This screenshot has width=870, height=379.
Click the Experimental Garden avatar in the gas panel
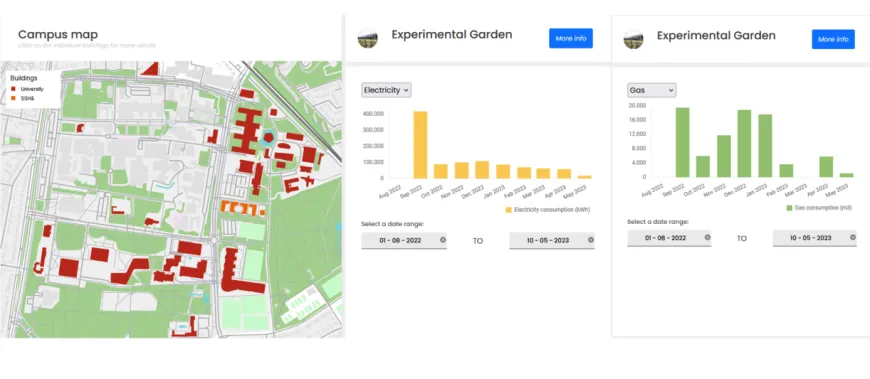point(633,40)
